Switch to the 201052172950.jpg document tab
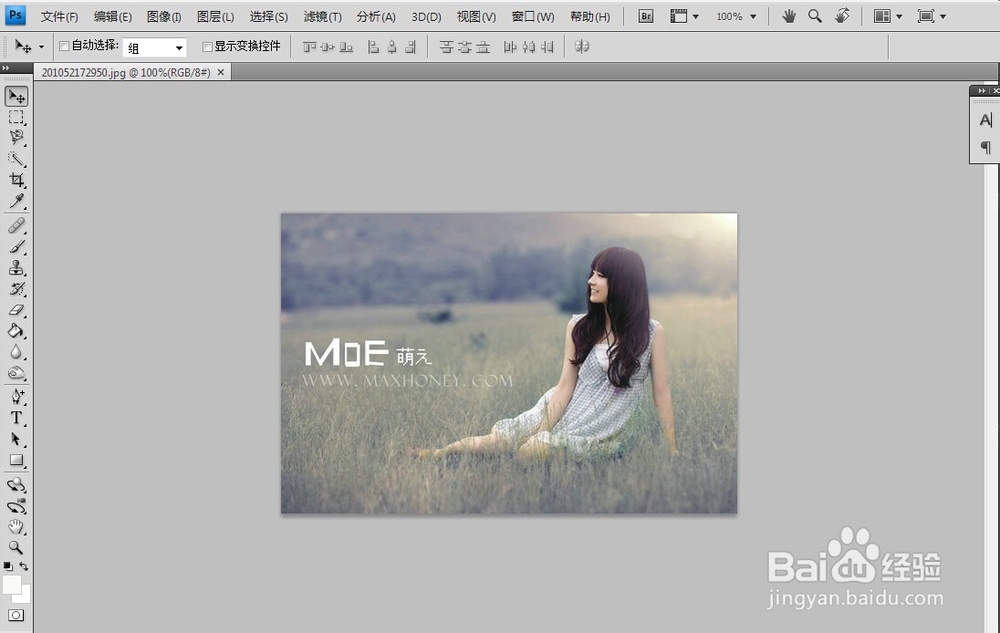This screenshot has height=633, width=1000. click(126, 73)
